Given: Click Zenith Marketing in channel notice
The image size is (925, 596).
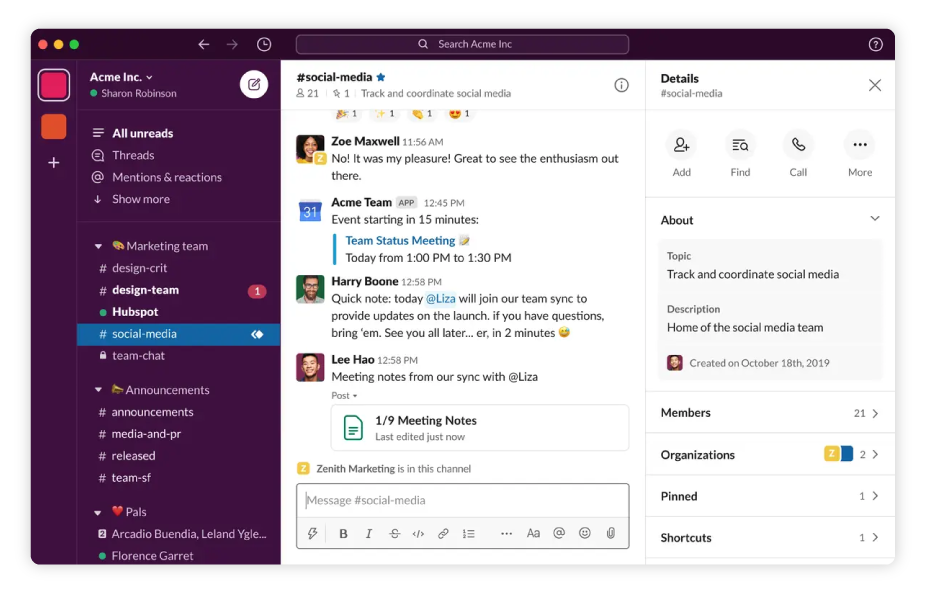Looking at the screenshot, I should 355,469.
